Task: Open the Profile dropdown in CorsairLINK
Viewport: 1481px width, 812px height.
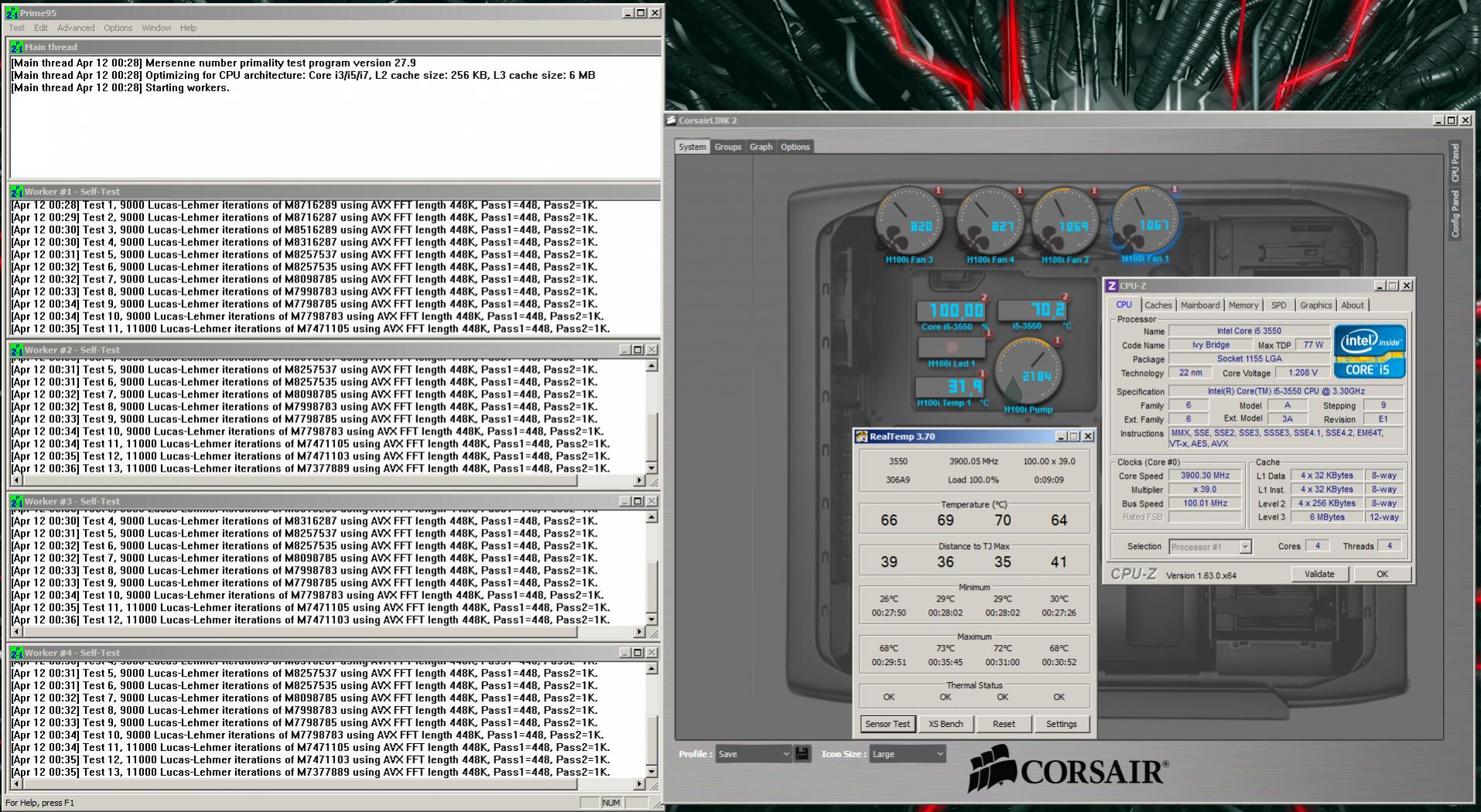Action: pyautogui.click(x=753, y=753)
